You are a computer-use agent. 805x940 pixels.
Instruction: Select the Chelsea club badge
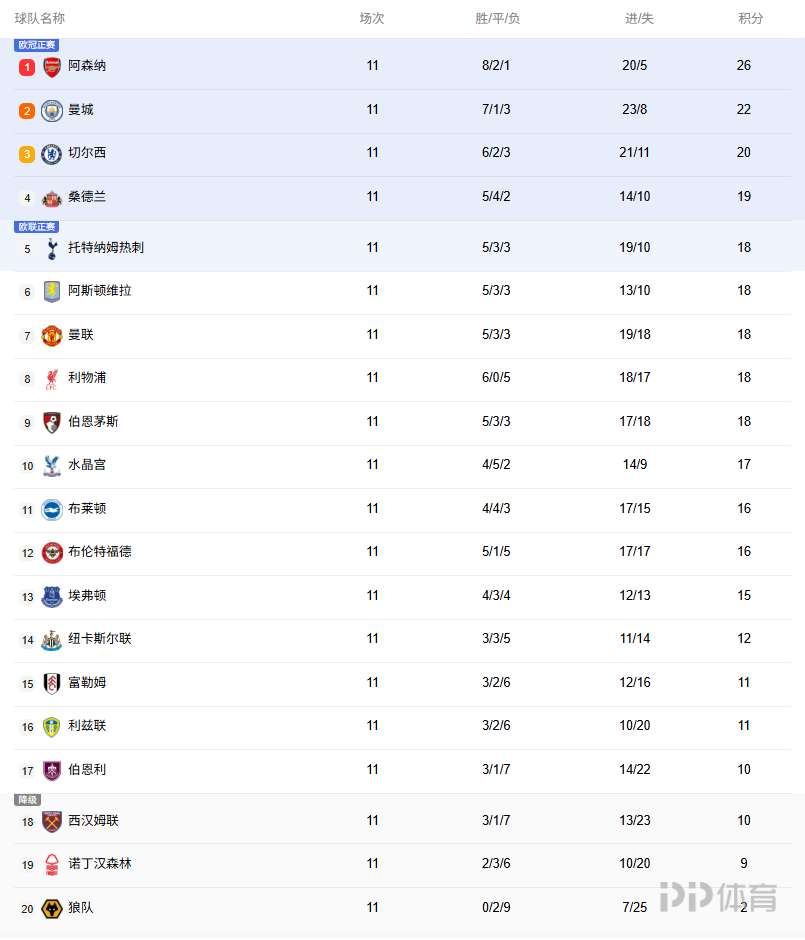click(52, 154)
